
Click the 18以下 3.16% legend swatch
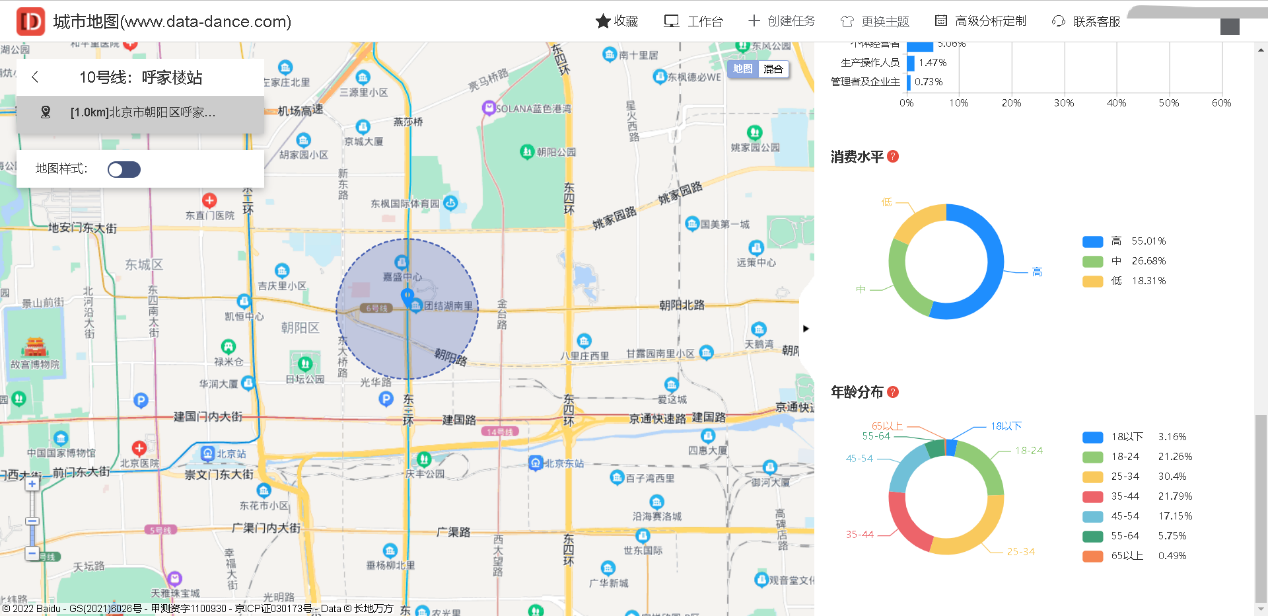coord(1092,437)
